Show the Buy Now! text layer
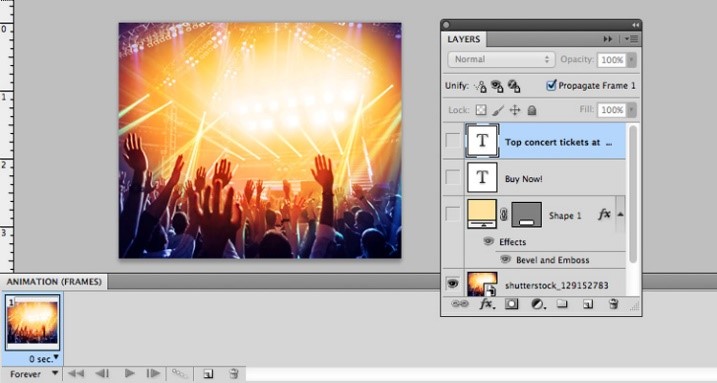Screen dimensions: 717x383 (453, 177)
